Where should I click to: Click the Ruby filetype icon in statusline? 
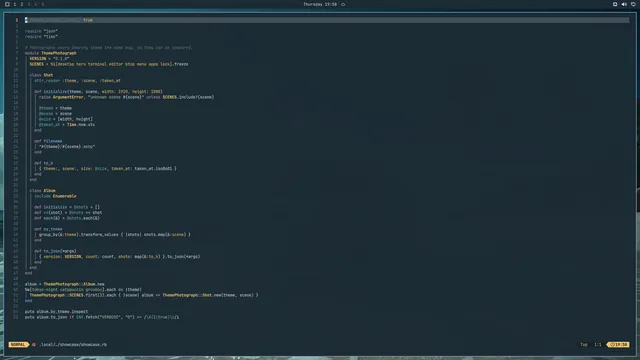34,344
